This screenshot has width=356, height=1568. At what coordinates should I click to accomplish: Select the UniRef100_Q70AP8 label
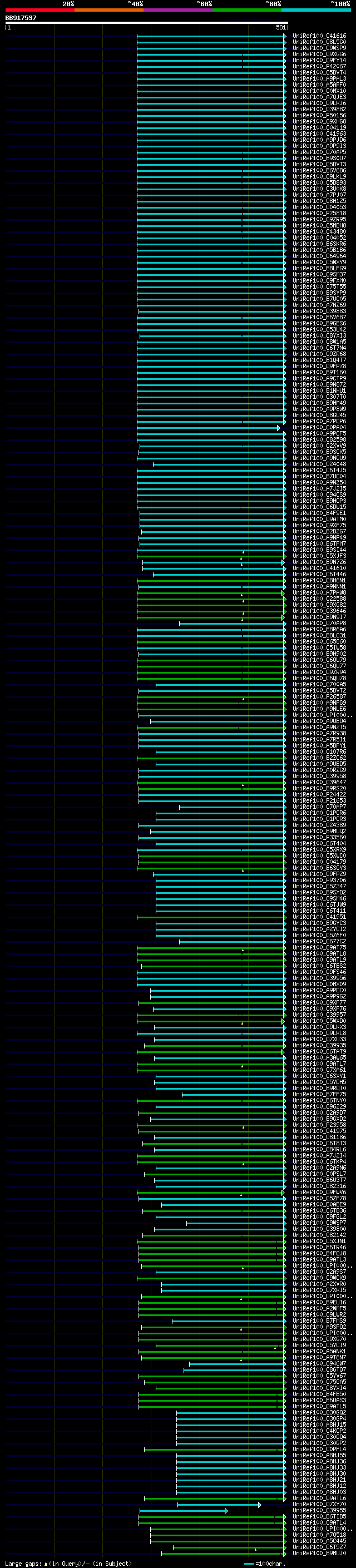click(x=319, y=624)
